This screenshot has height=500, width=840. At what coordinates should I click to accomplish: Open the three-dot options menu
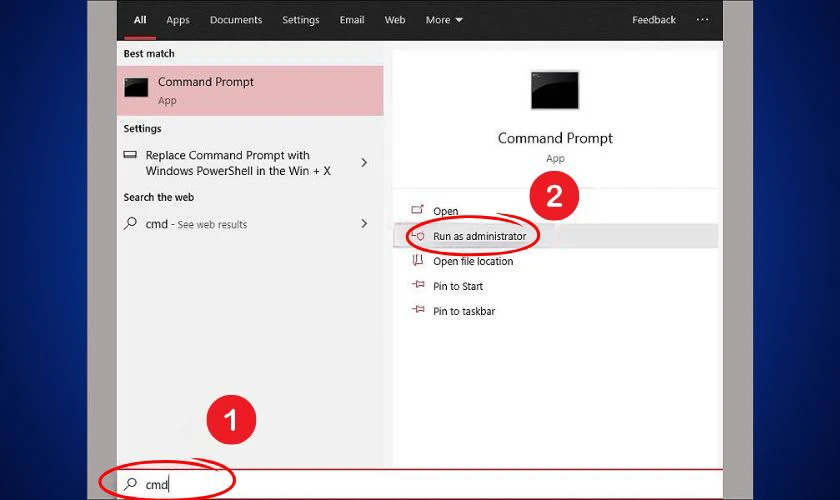click(702, 20)
